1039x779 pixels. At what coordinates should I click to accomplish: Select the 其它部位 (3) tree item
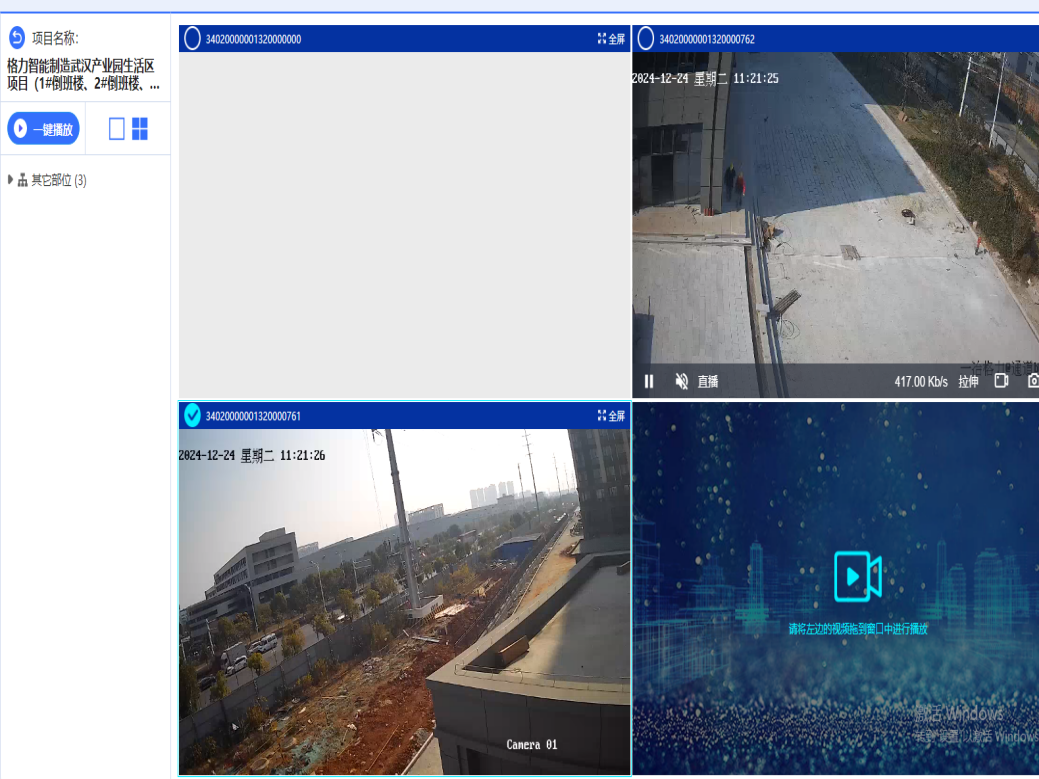[58, 181]
